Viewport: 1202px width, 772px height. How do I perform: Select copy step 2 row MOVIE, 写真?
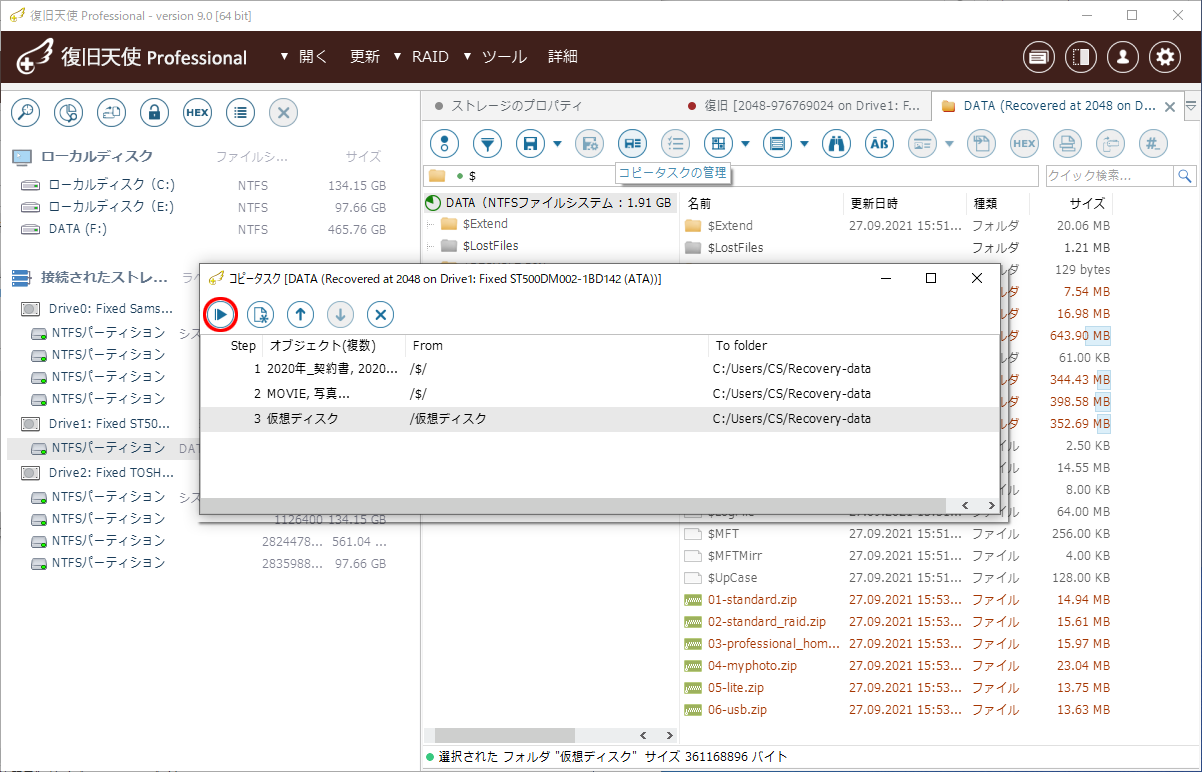coord(598,394)
